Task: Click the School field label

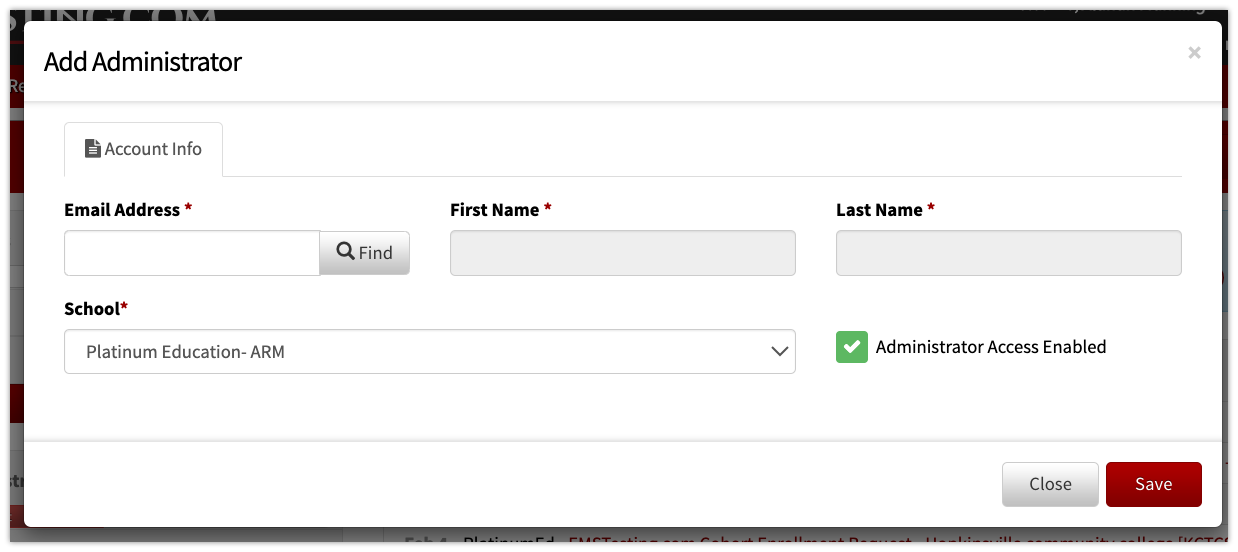Action: pos(92,309)
